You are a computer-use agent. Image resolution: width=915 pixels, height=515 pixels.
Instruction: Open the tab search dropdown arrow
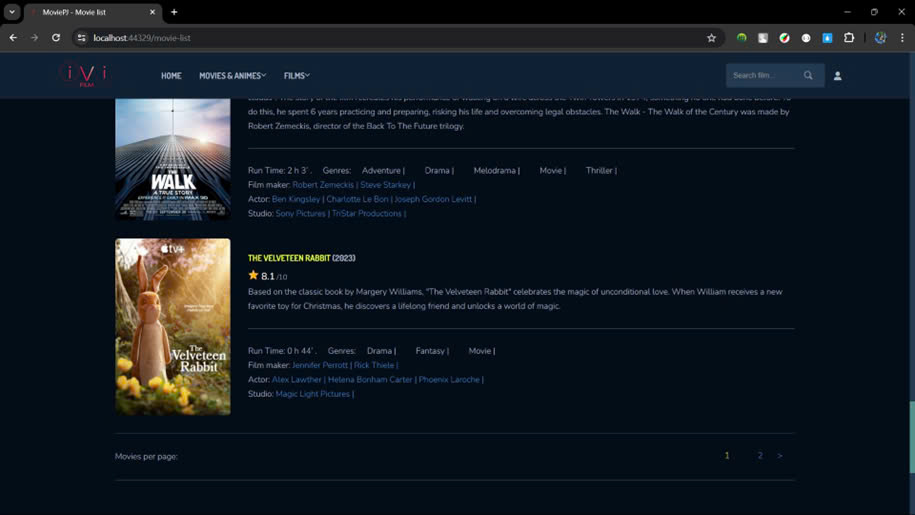point(12,12)
